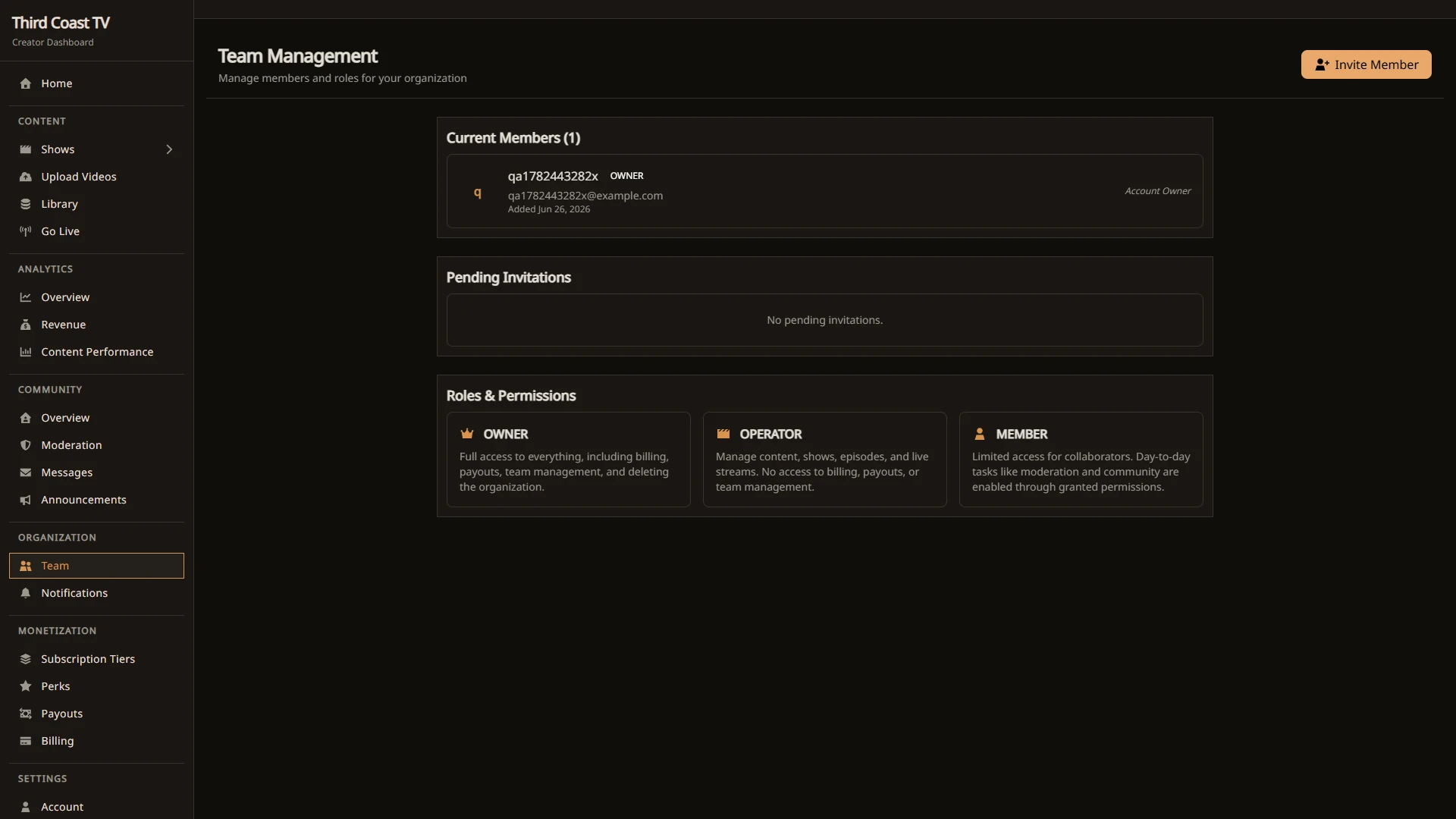Select the OPERATOR role card
1456x819 pixels.
tap(824, 460)
